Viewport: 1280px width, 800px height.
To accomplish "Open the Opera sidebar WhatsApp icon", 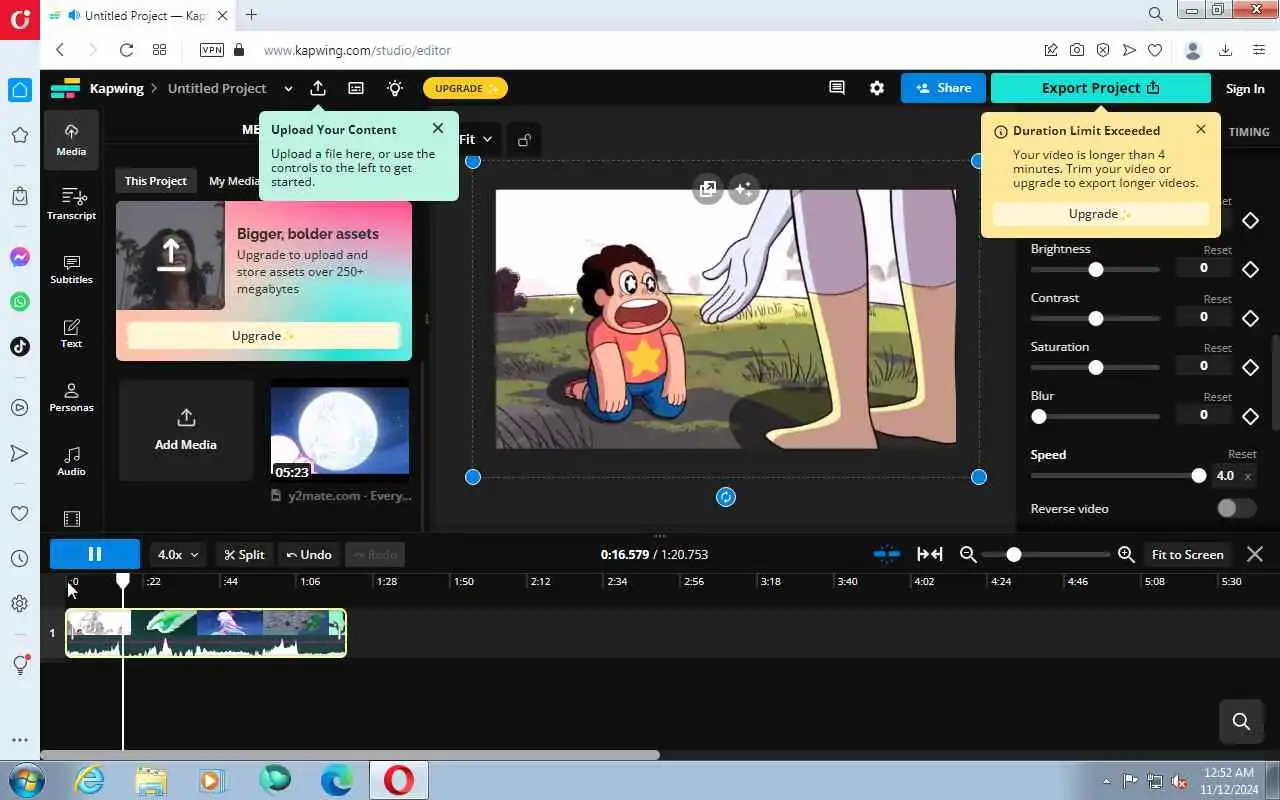I will [x=19, y=301].
